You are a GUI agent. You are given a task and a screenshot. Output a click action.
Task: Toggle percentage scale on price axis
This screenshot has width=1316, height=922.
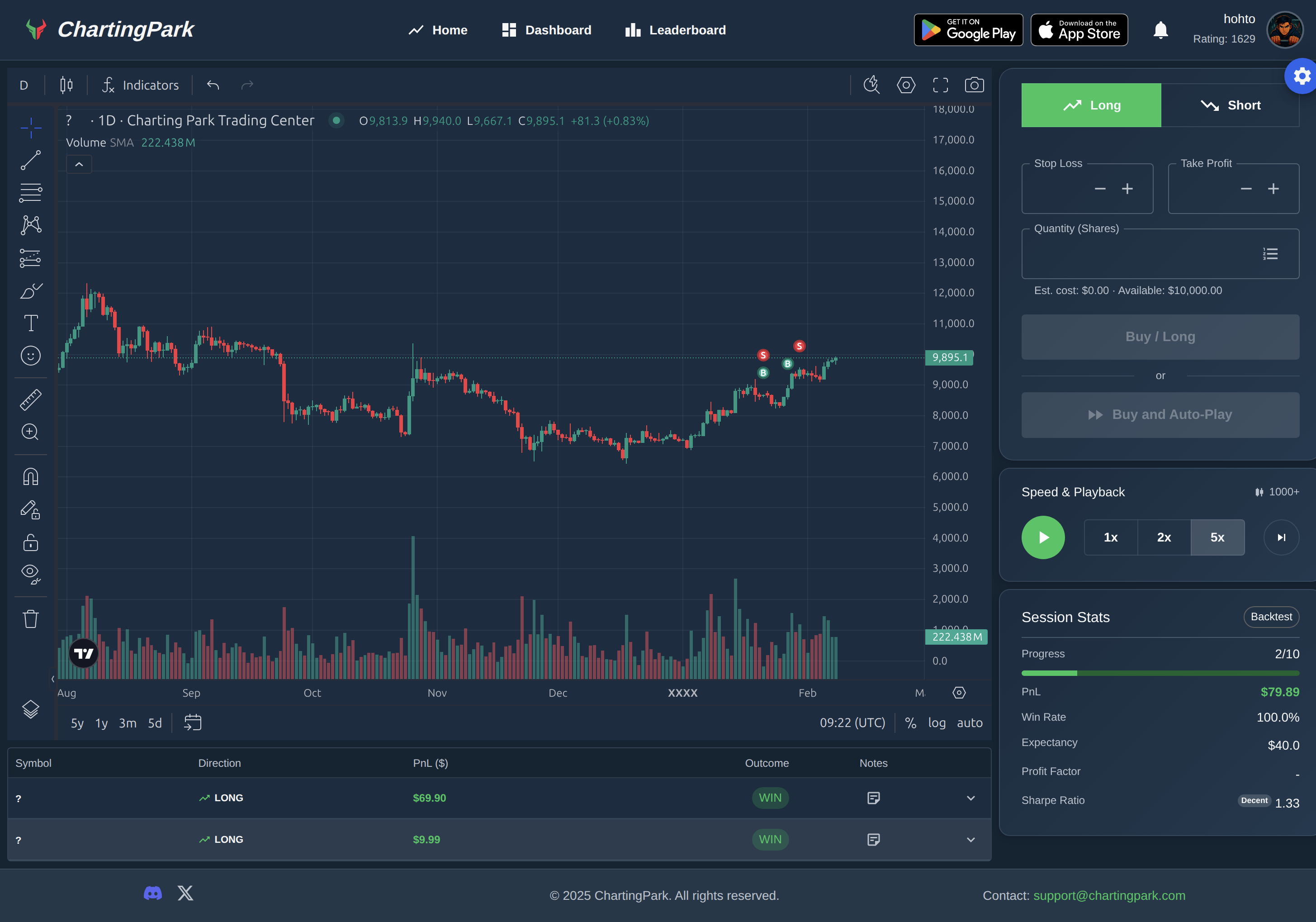tap(911, 723)
